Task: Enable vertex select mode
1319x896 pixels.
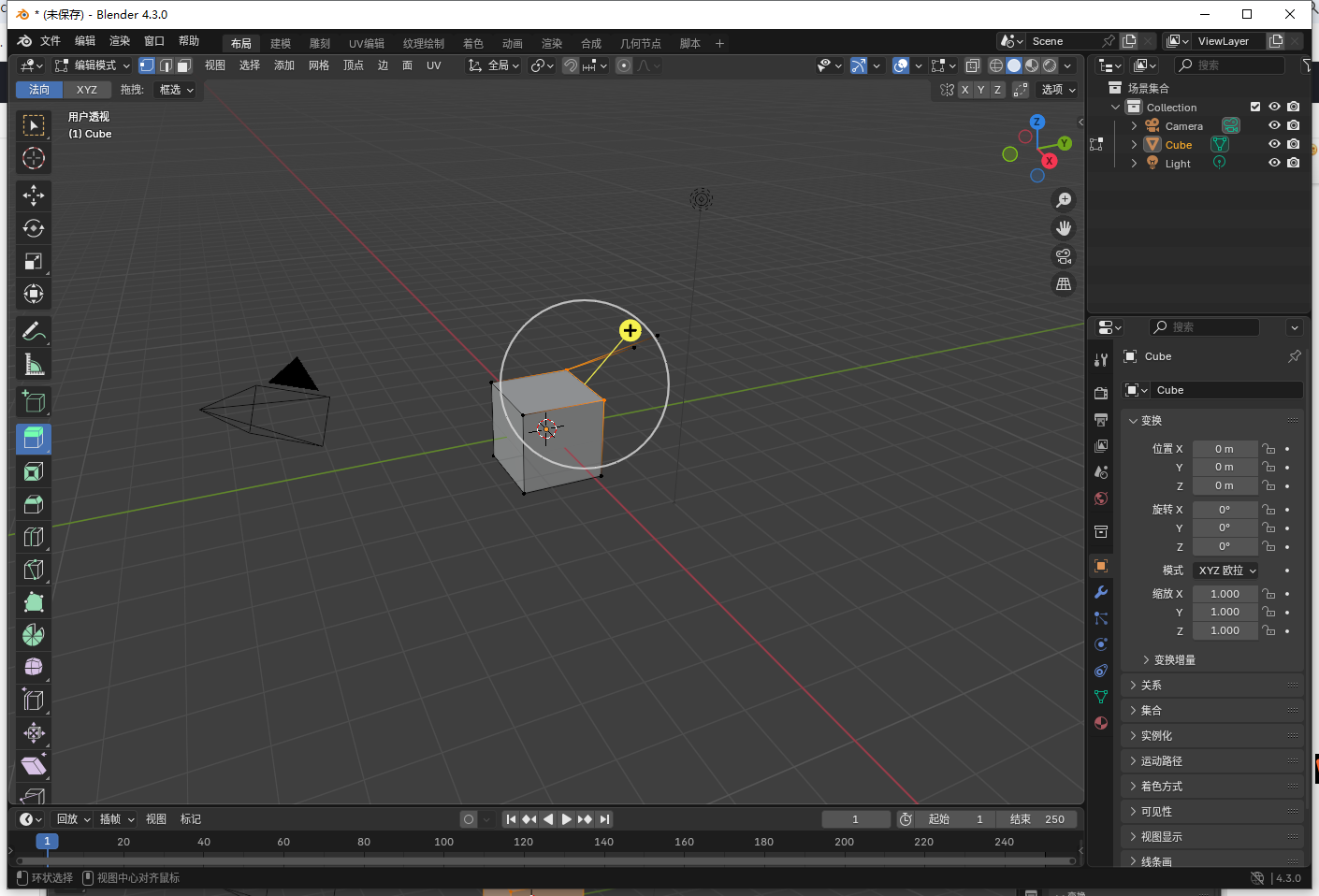Action: coord(147,65)
